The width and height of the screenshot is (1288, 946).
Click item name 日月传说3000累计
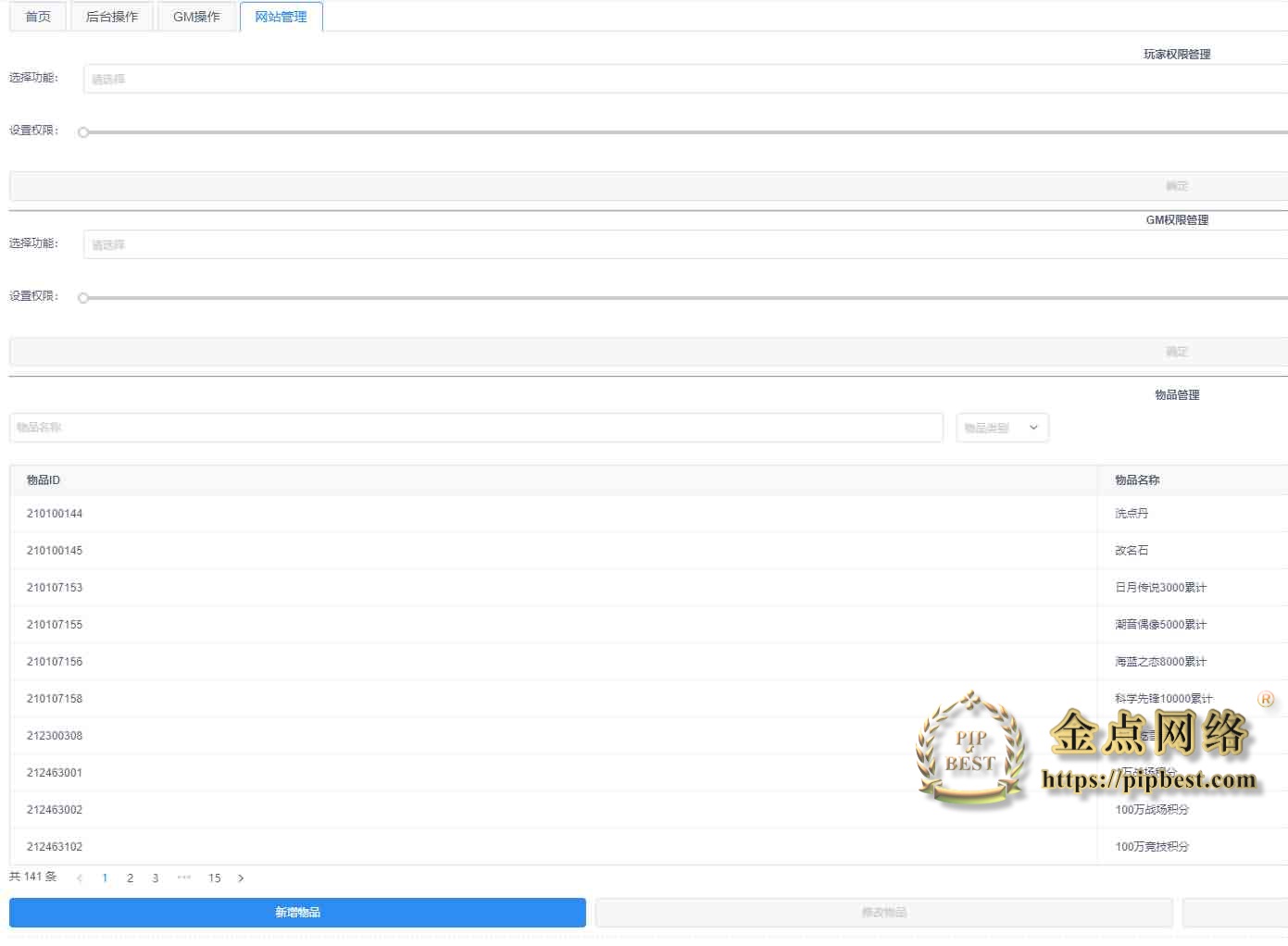1161,588
